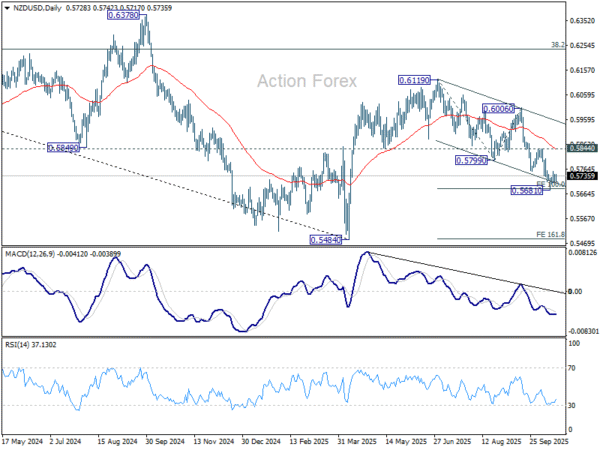
Task: Select the 0.58440 level tag on price axis
Action: [583, 148]
